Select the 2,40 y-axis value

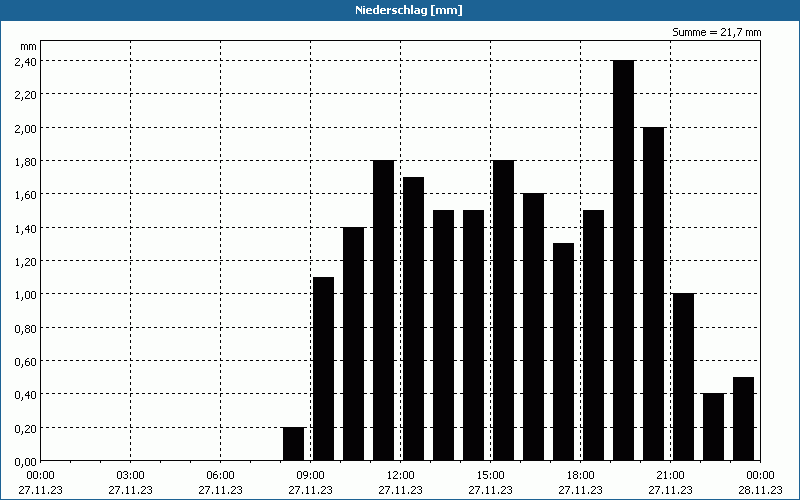(25, 61)
